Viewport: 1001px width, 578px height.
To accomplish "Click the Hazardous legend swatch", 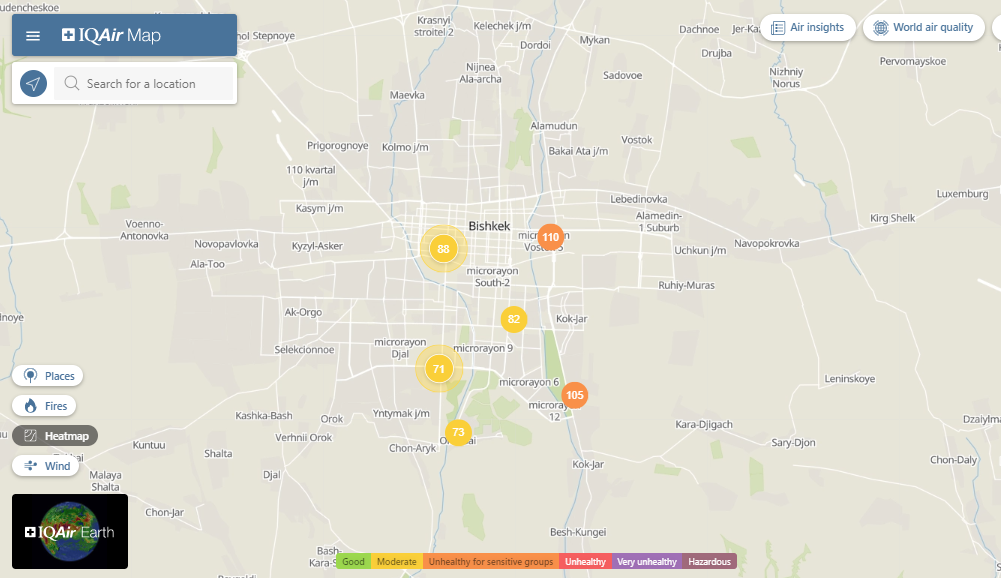I will pos(709,562).
